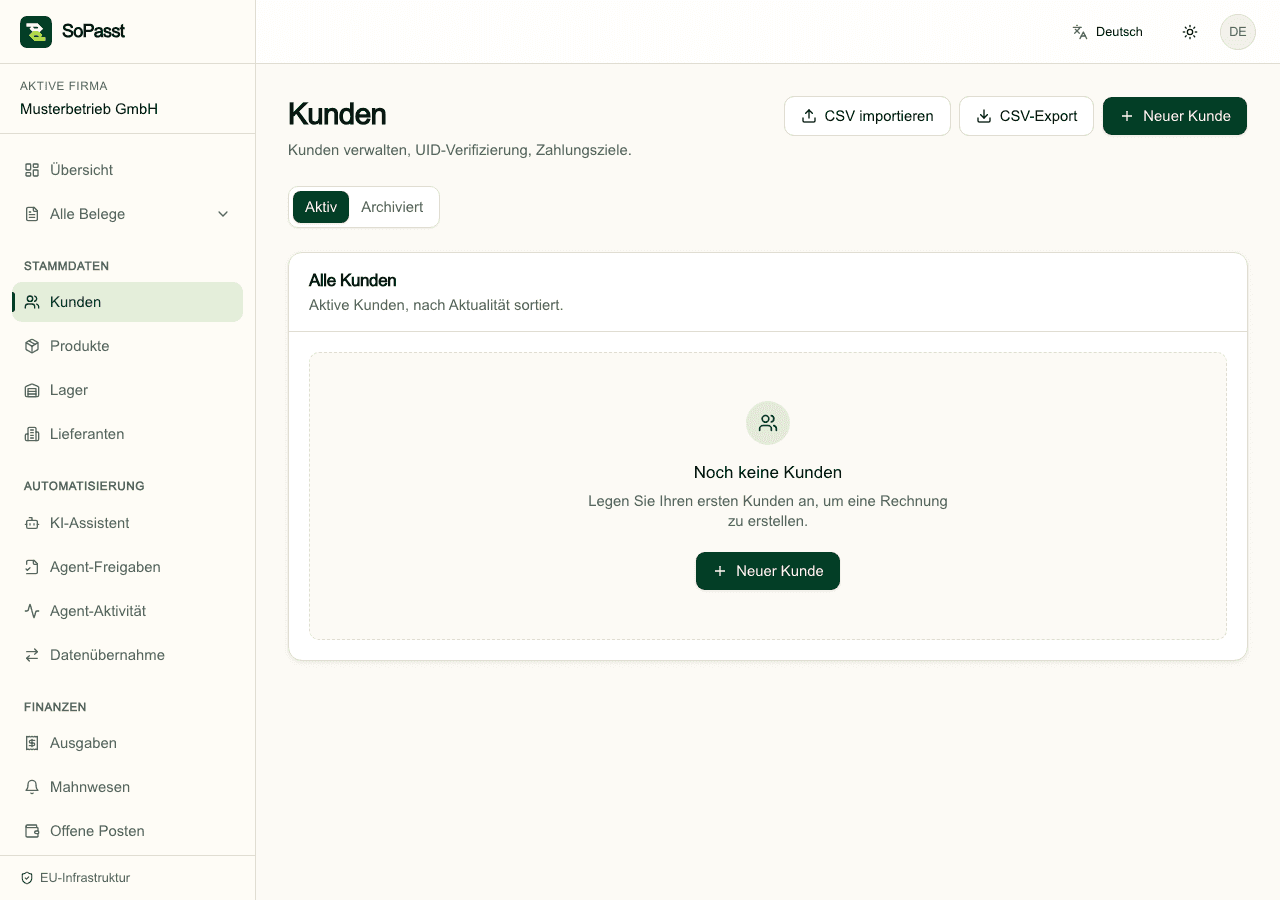The image size is (1280, 900).
Task: Open Mahnwesen in the sidebar
Action: [128, 787]
